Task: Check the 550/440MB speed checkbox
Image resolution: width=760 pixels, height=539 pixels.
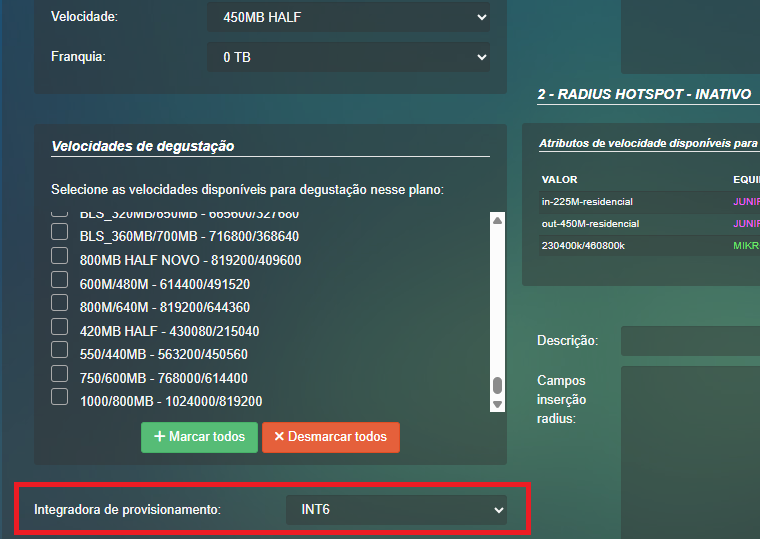Action: [x=60, y=349]
